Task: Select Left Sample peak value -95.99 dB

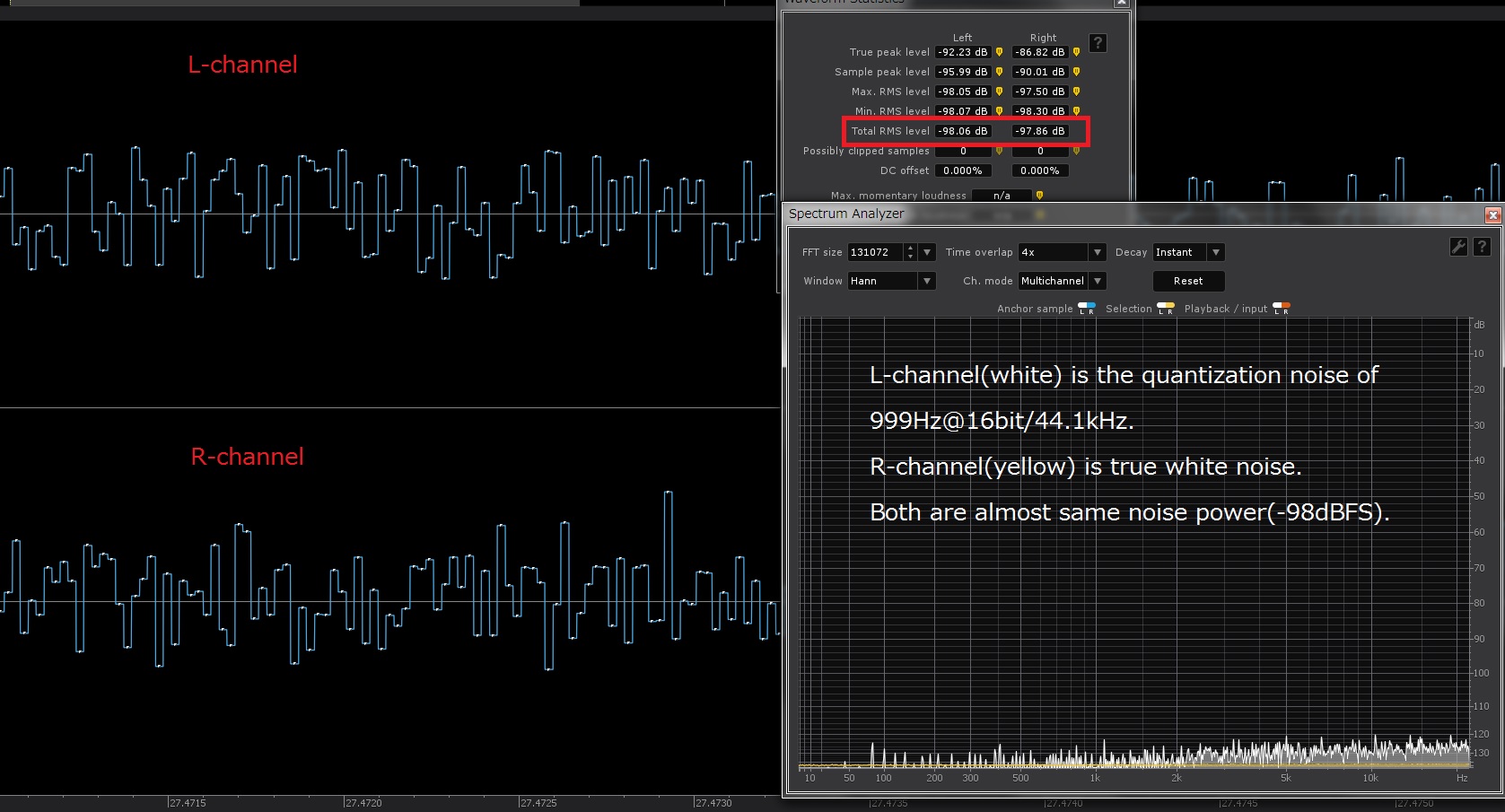Action: pyautogui.click(x=963, y=72)
